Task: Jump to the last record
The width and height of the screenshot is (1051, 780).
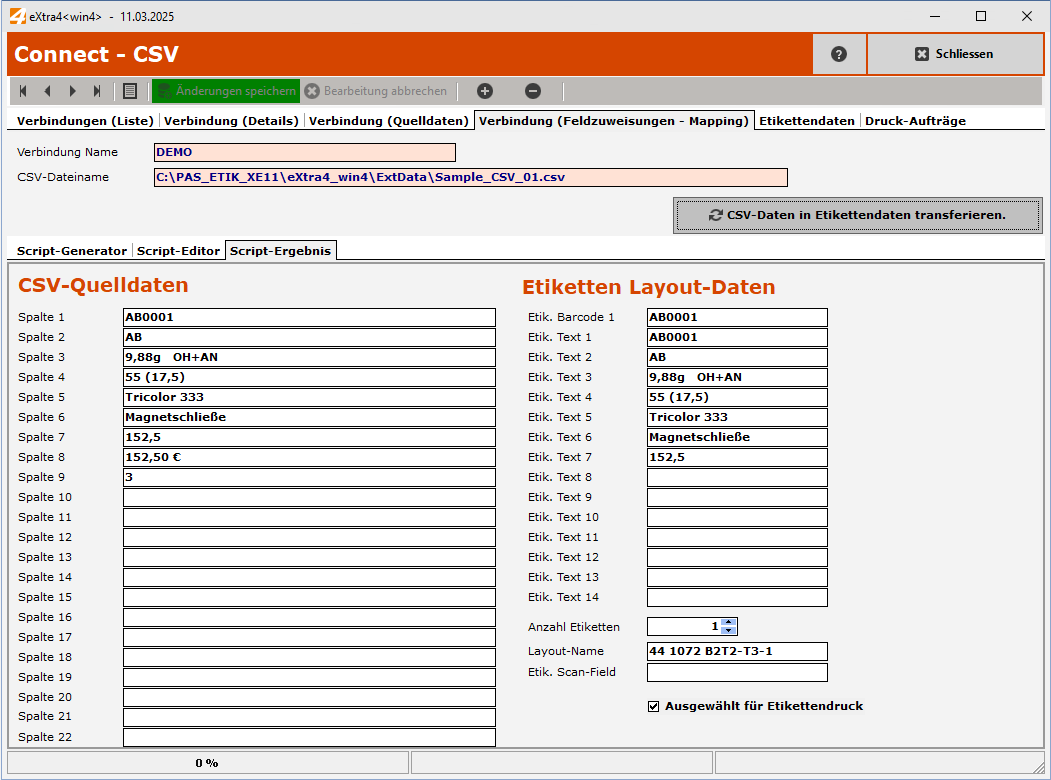Action: 97,91
